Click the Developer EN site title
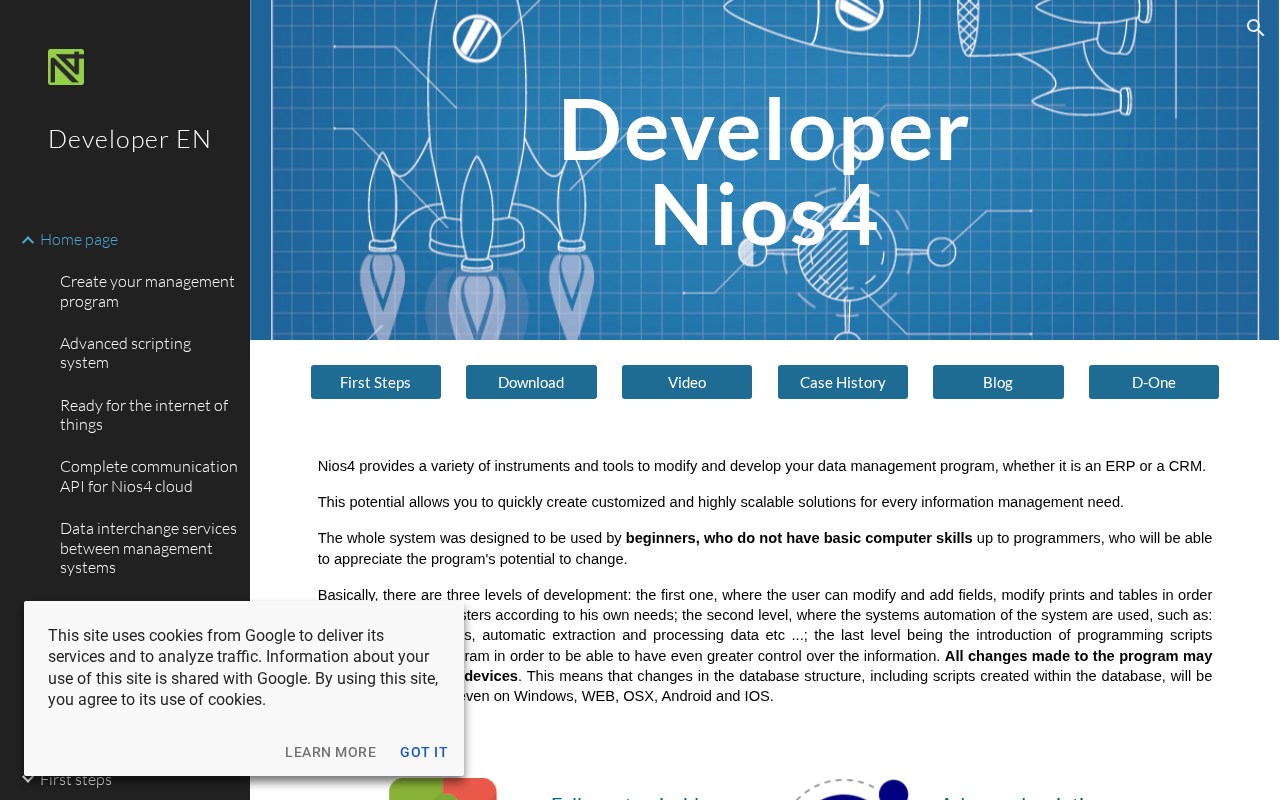 click(x=130, y=139)
